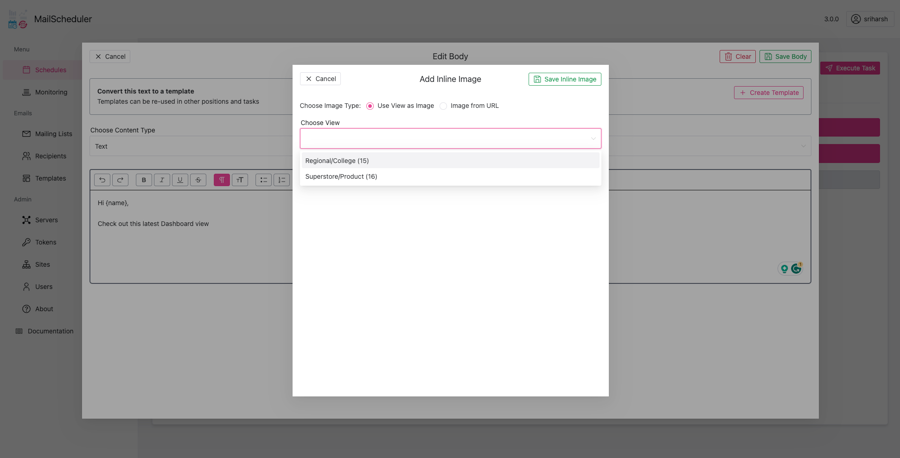The width and height of the screenshot is (900, 458).
Task: Click the Create Template button
Action: [x=769, y=92]
